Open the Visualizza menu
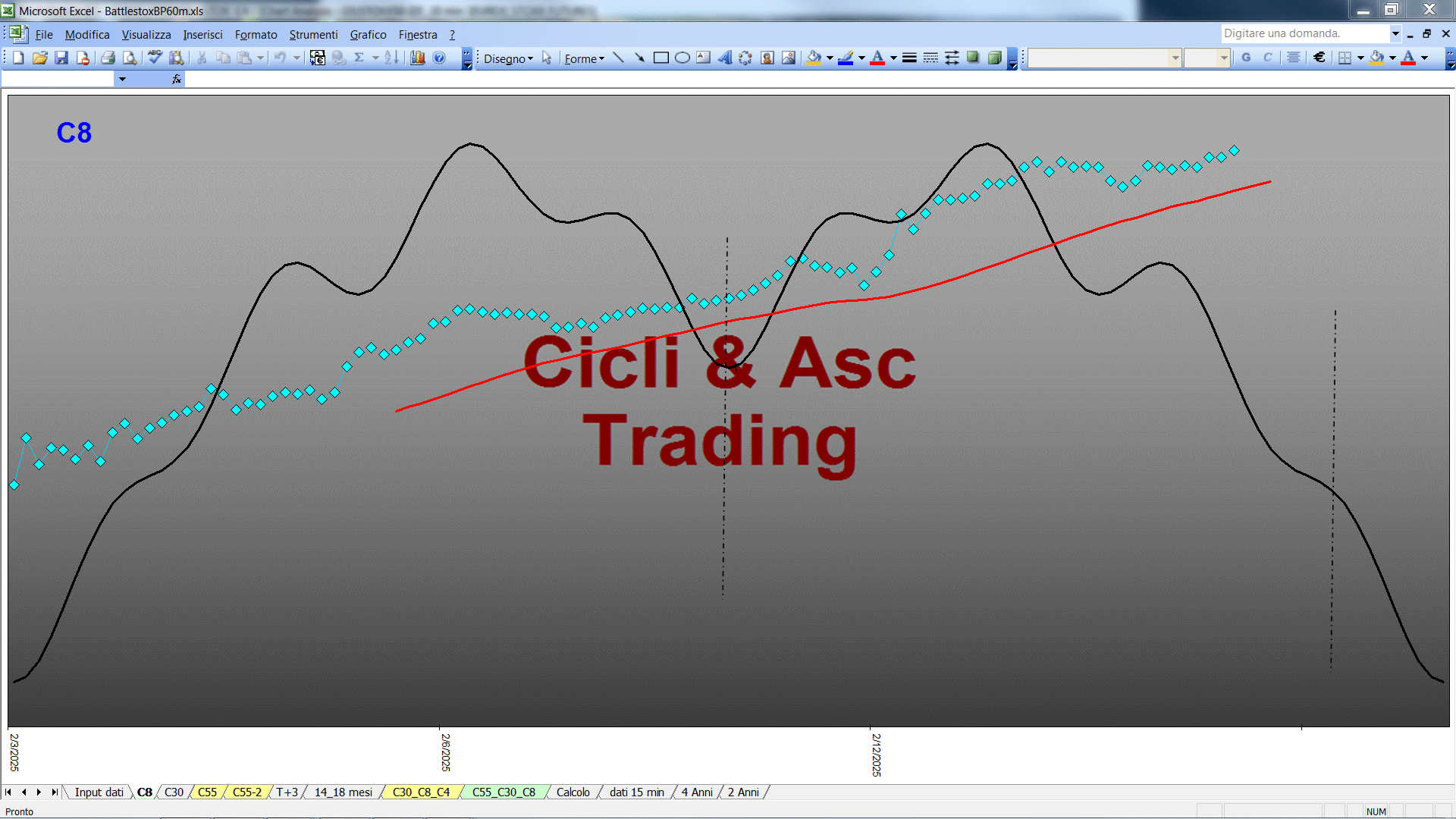The image size is (1456, 819). [x=146, y=35]
